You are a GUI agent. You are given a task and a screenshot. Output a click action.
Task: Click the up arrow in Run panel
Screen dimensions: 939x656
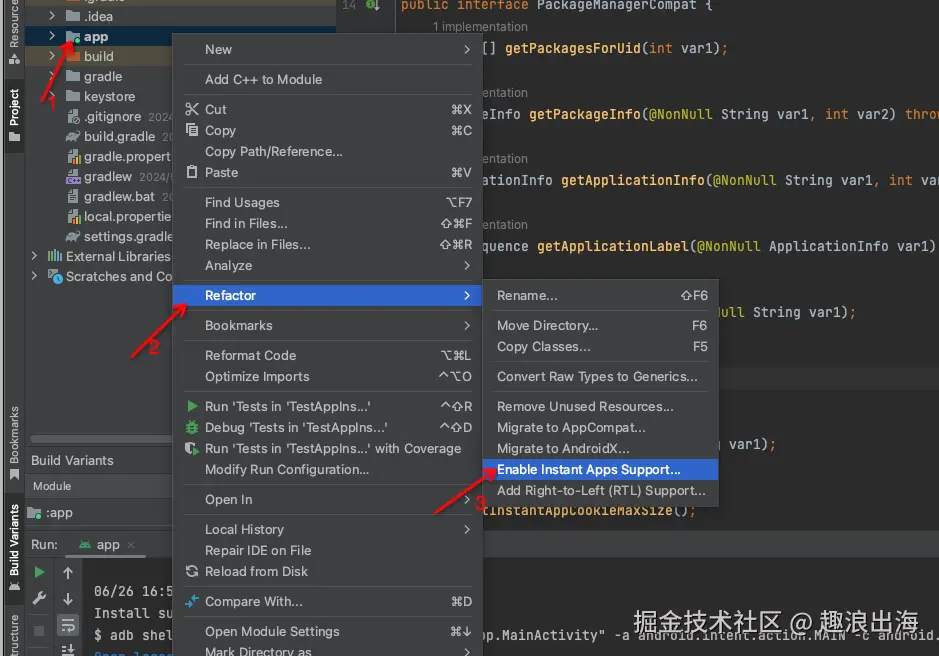[68, 573]
